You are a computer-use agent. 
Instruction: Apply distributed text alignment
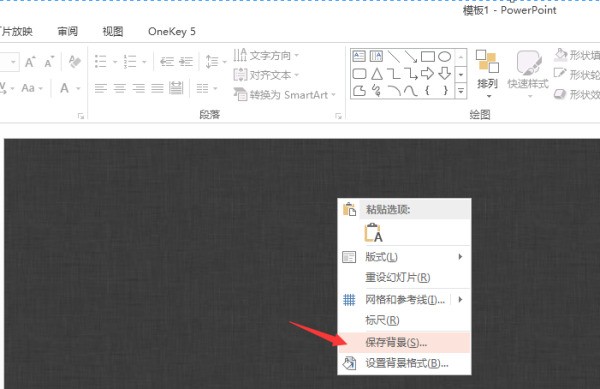tap(176, 88)
